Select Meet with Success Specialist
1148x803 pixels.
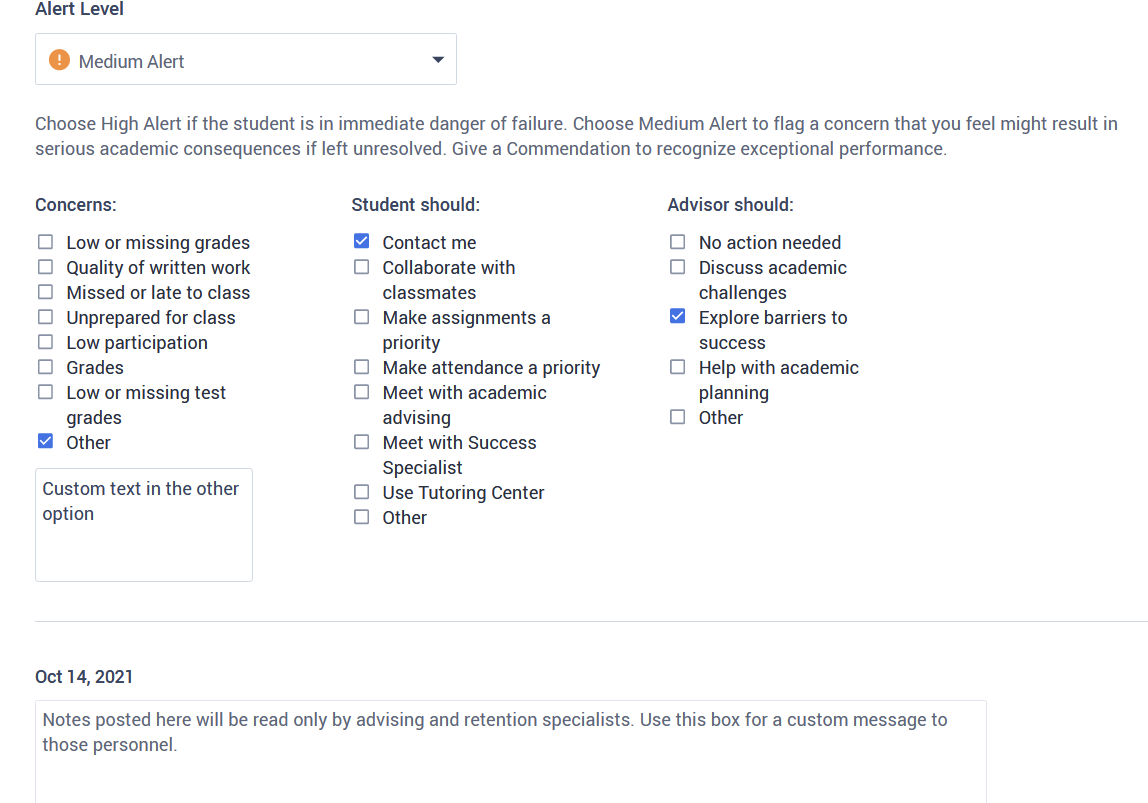pos(361,441)
